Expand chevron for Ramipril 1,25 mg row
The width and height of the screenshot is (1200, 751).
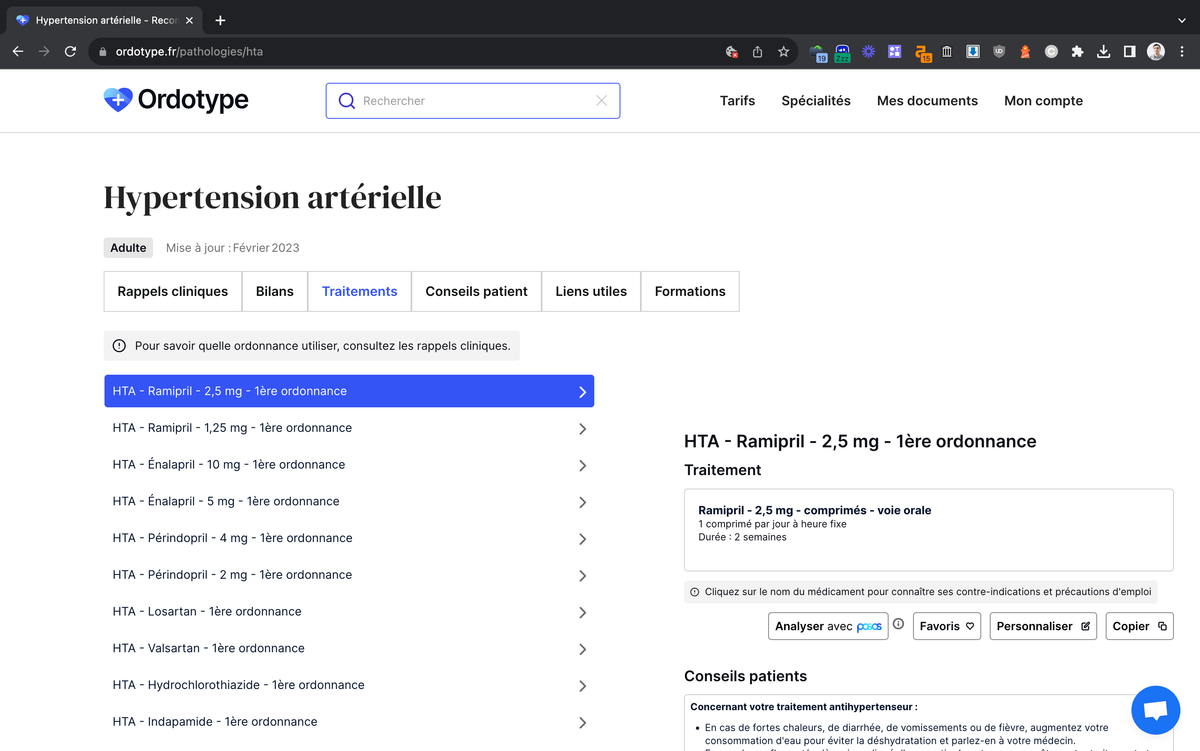(x=582, y=429)
